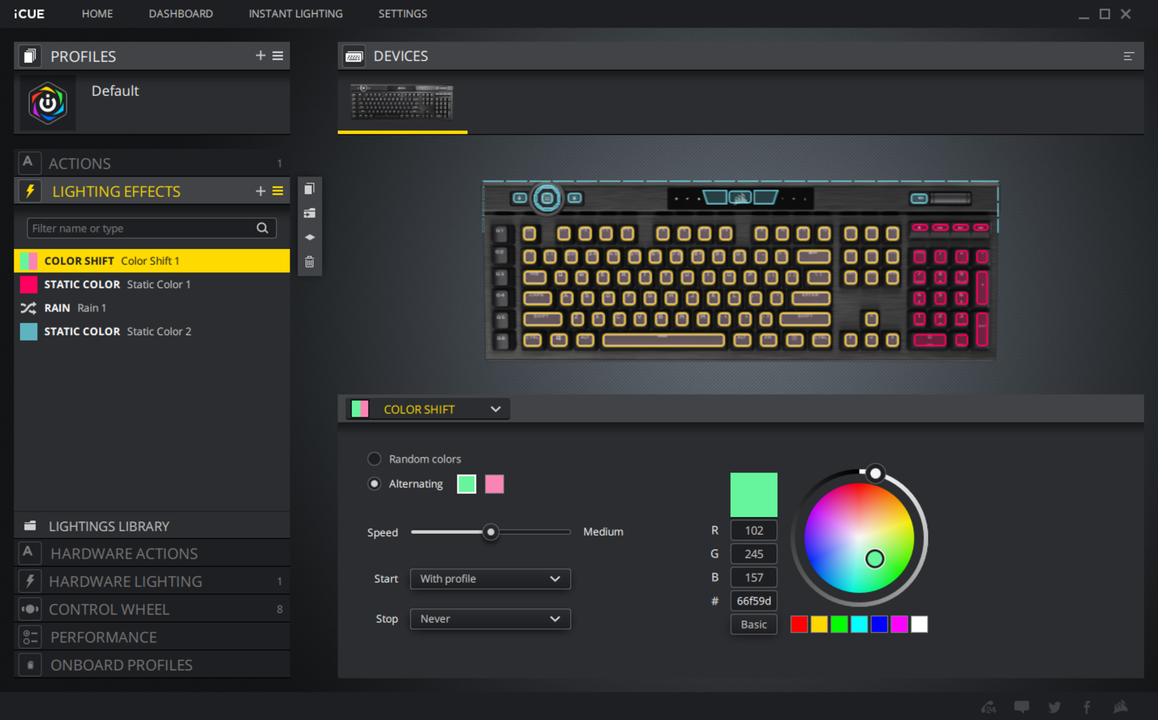Select the green alternating color swatch
The width and height of the screenshot is (1158, 720).
click(x=467, y=484)
